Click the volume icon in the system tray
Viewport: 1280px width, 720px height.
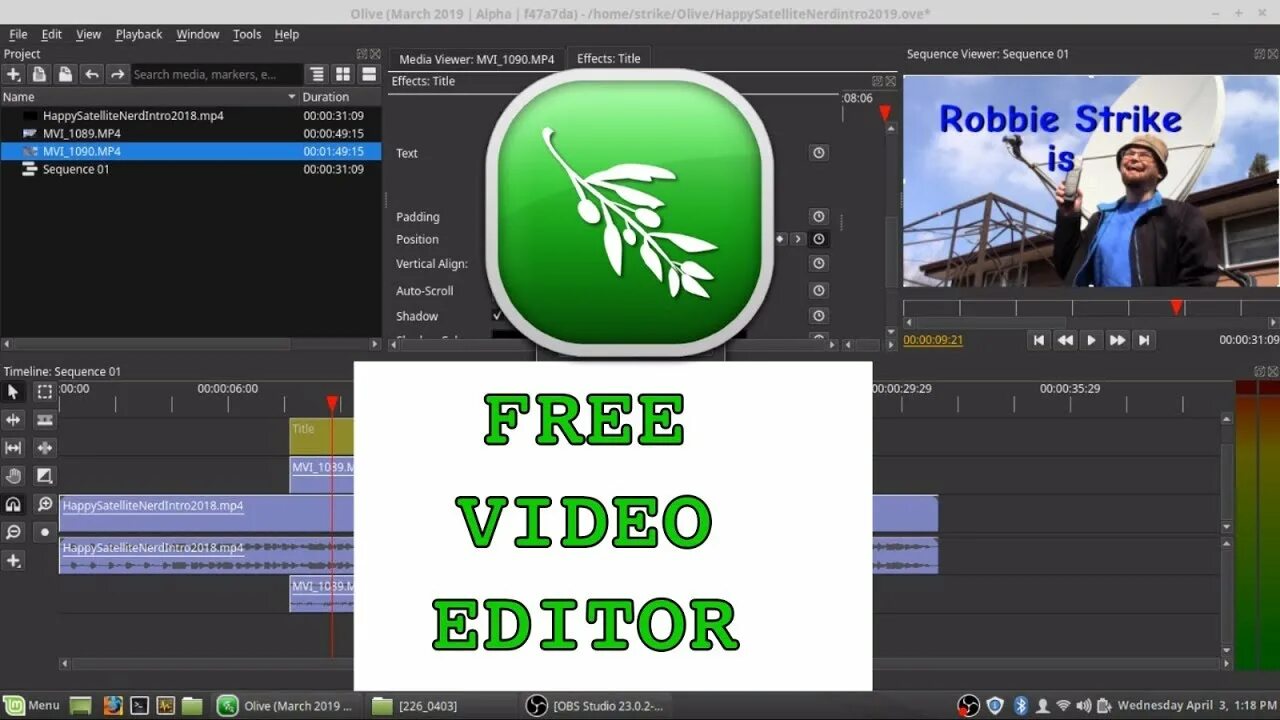[x=1083, y=705]
